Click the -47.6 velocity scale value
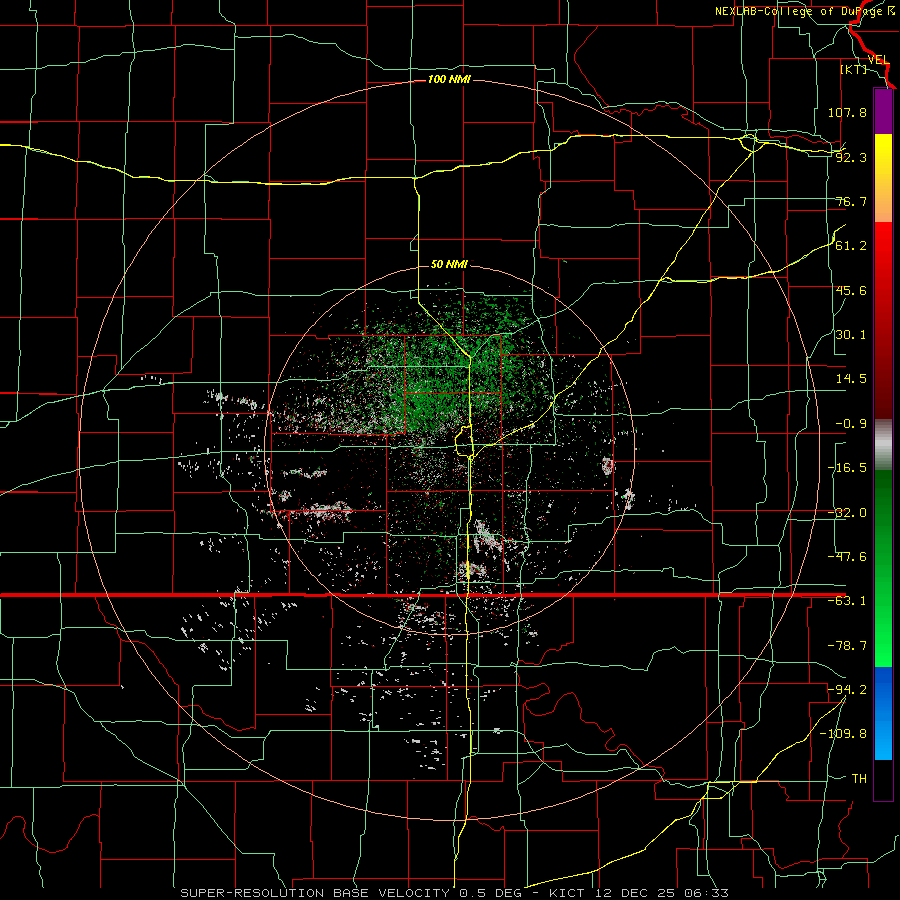Viewport: 900px width, 900px height. 847,557
